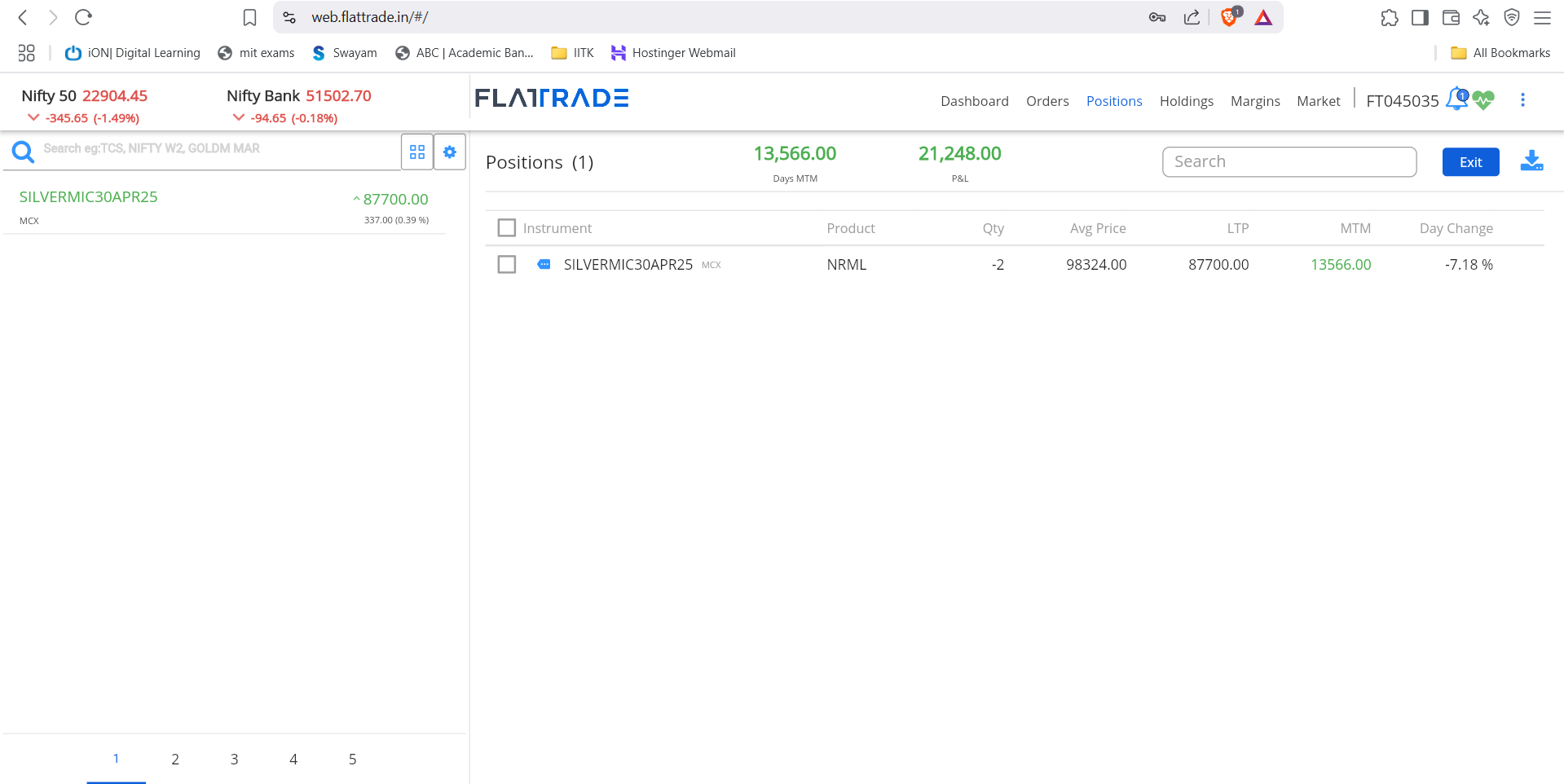Open the Orders tab
The height and width of the screenshot is (784, 1564).
coord(1046,101)
